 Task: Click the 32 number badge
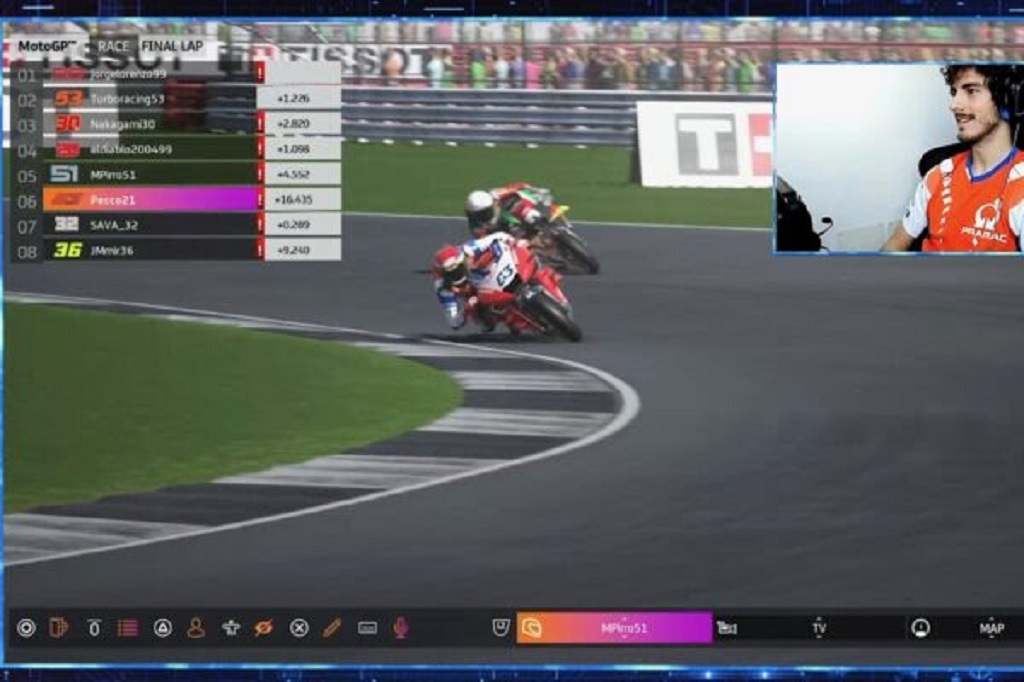(x=67, y=224)
